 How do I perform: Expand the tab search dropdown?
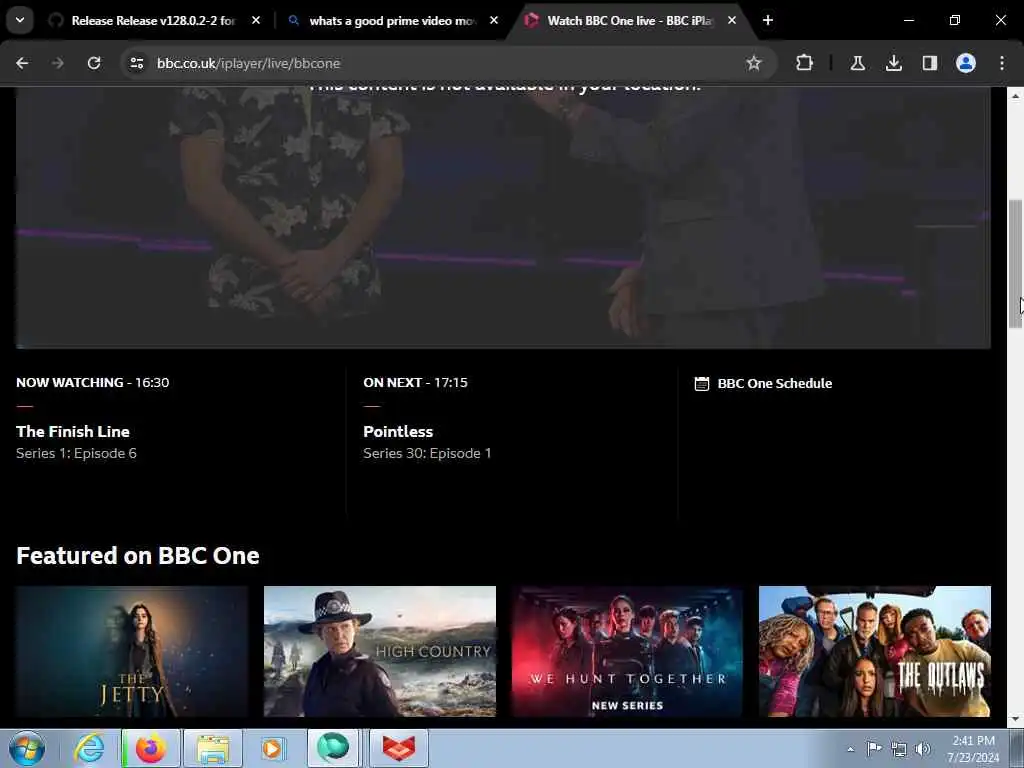pos(20,20)
